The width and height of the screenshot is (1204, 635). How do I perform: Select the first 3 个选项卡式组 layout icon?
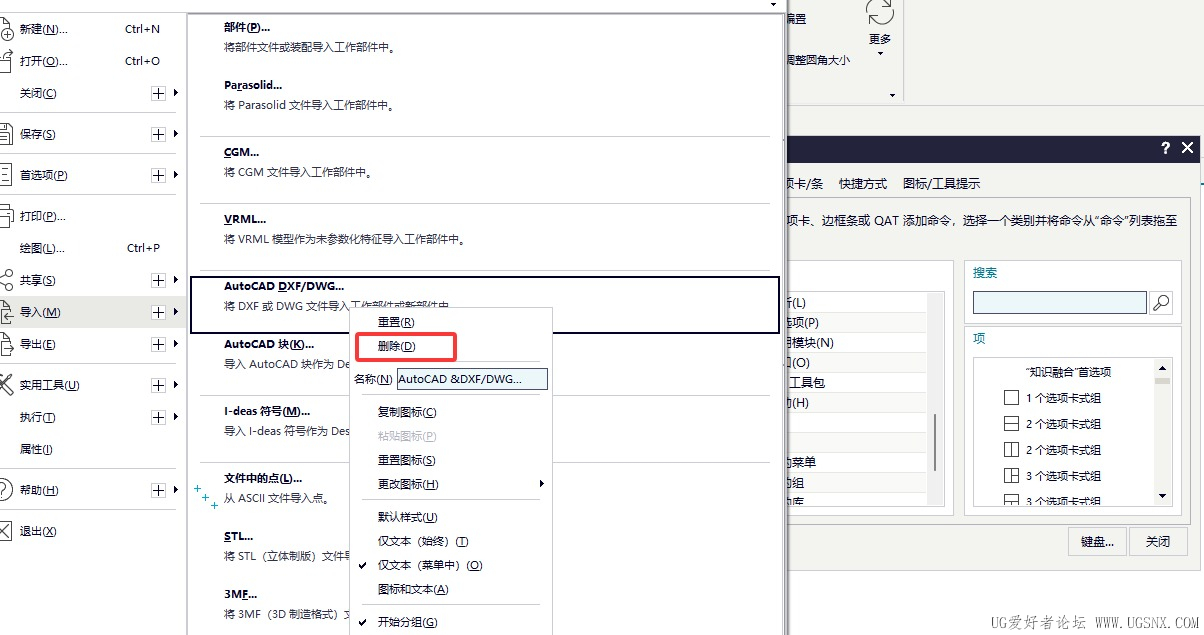[1011, 476]
